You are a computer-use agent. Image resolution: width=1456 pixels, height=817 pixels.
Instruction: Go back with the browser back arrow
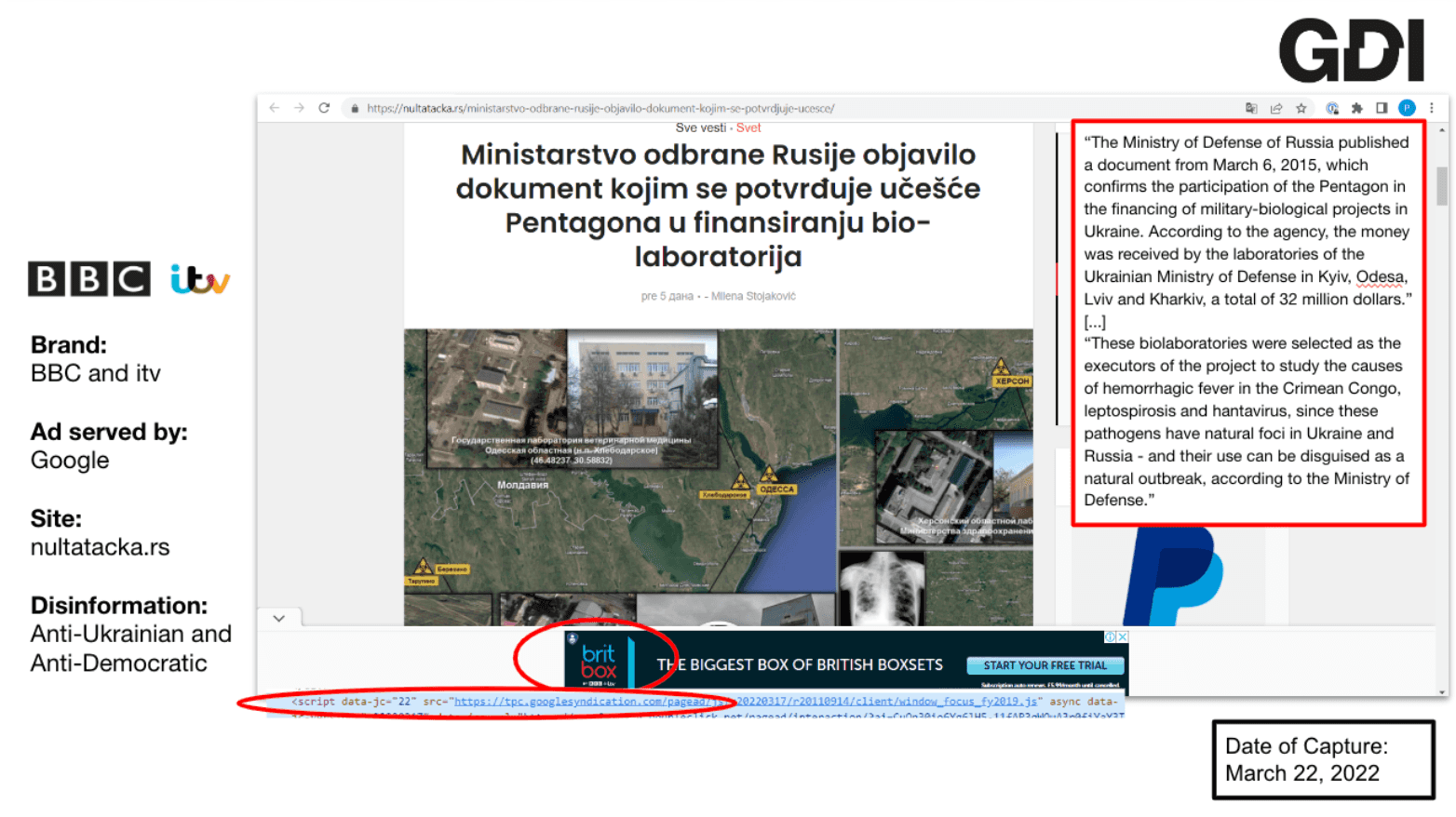[274, 108]
